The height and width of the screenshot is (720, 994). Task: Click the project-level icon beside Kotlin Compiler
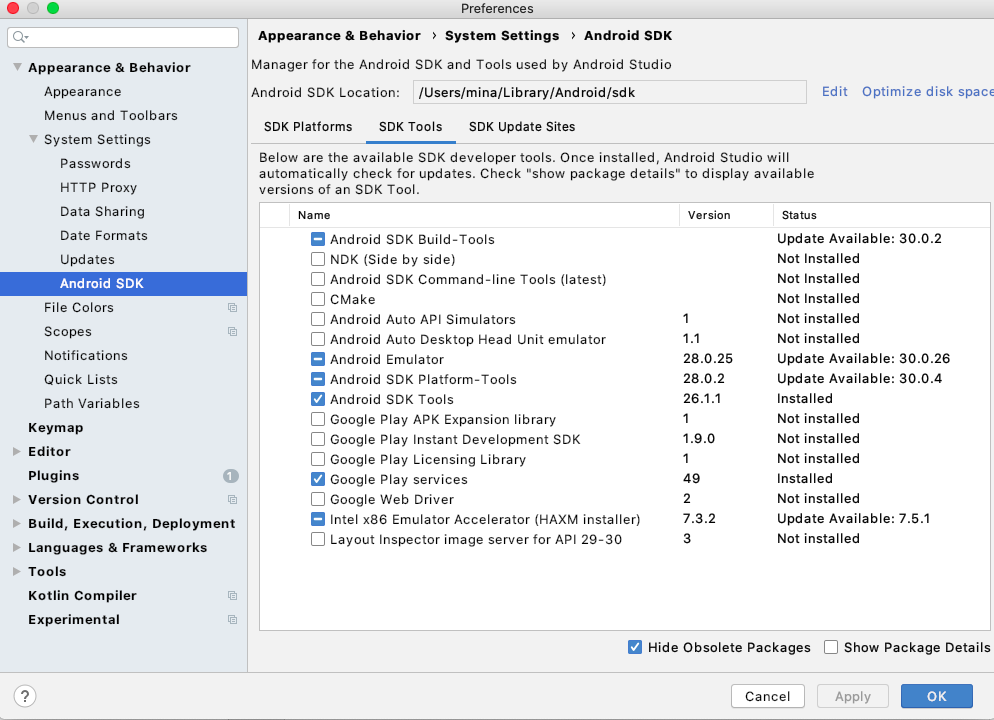click(233, 596)
